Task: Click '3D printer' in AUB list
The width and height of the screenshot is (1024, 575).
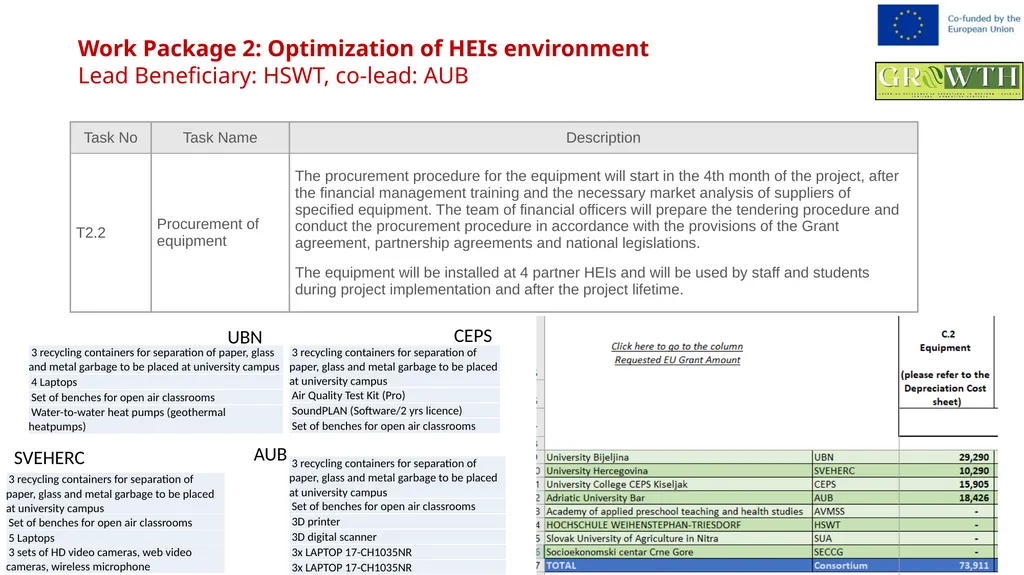Action: click(x=397, y=521)
